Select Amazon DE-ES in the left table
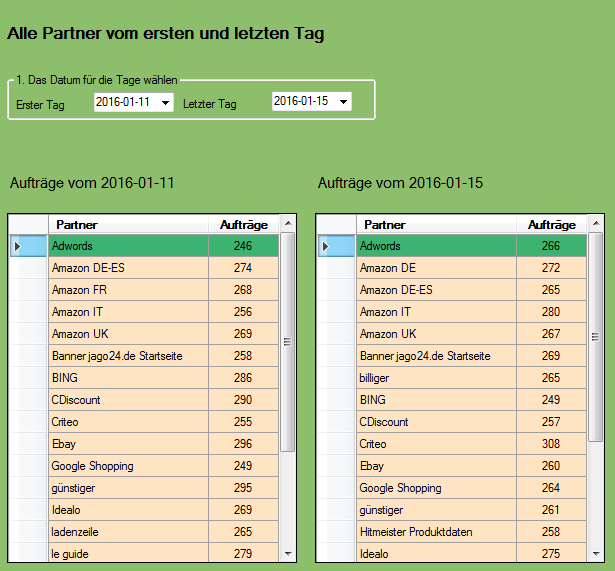Viewport: 615px width, 571px height. click(128, 268)
